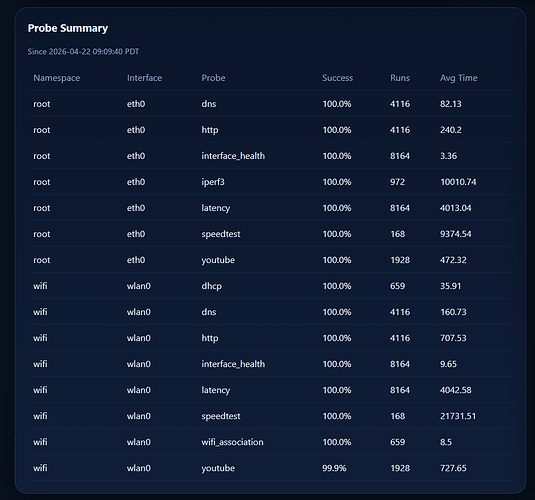Screen dimensions: 535x500
Task: Select the avg time value 707.53
Action: point(453,338)
